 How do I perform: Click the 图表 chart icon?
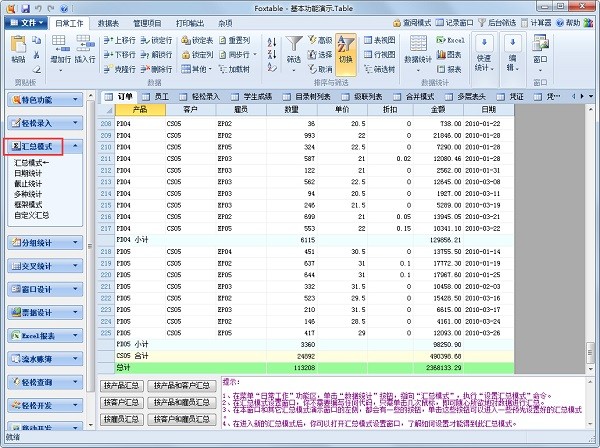coord(451,56)
